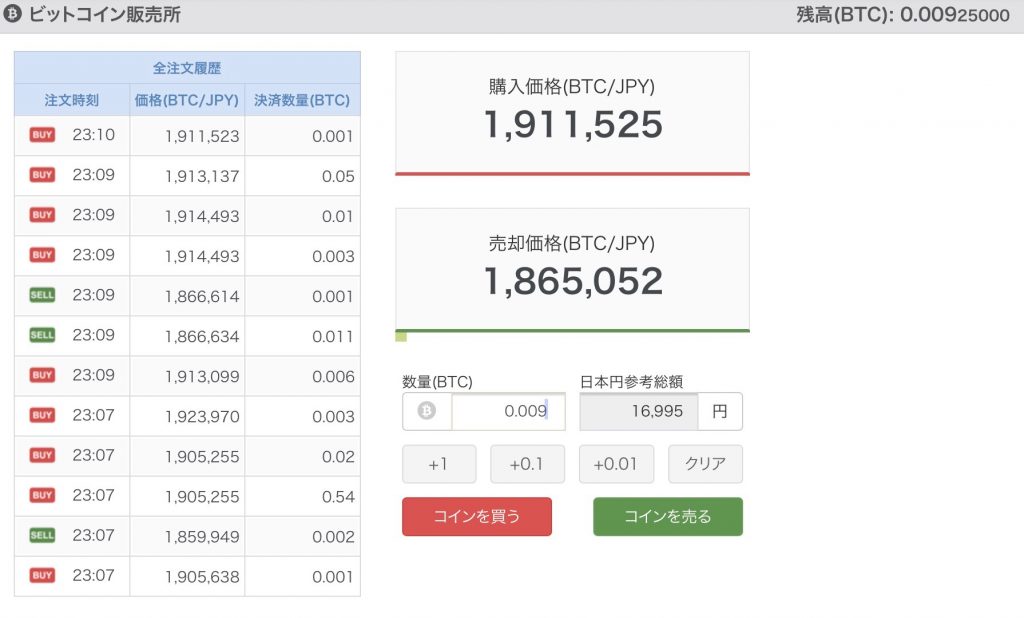The width and height of the screenshot is (1024, 618).
Task: Click BUY badge for price 1,923,970
Action: 42,415
